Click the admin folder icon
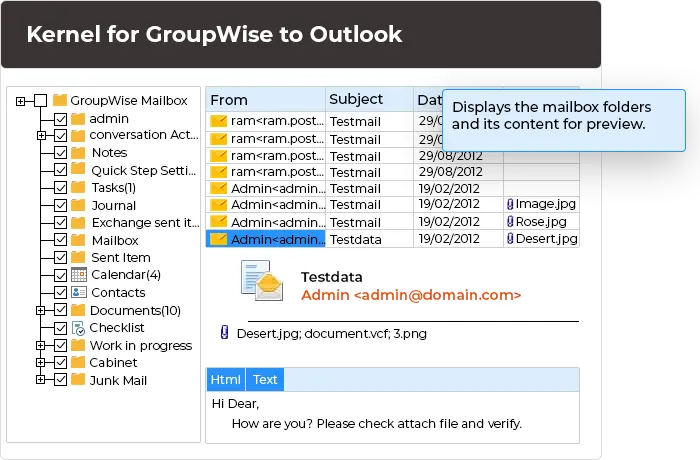The image size is (700, 460). [x=78, y=119]
